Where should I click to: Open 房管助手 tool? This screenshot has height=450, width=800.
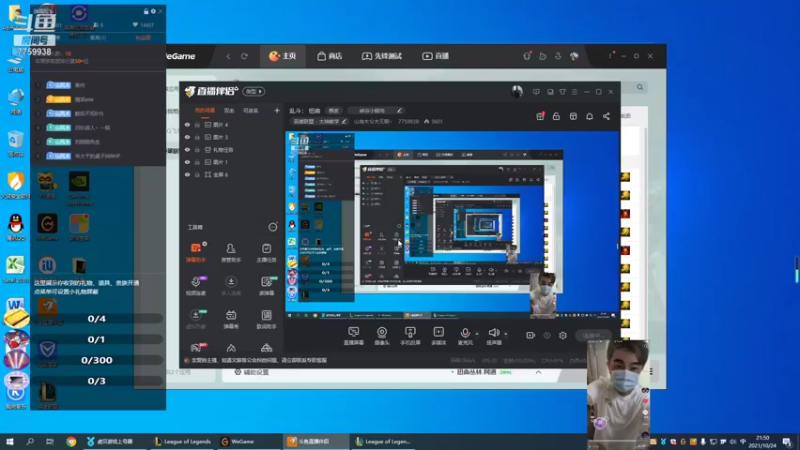coord(231,253)
